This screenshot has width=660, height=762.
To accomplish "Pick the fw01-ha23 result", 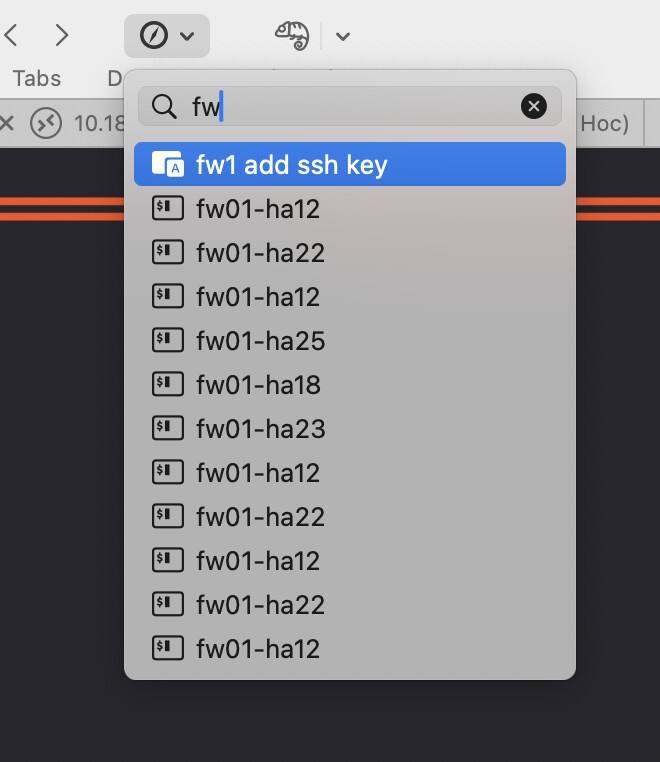I will tap(261, 429).
